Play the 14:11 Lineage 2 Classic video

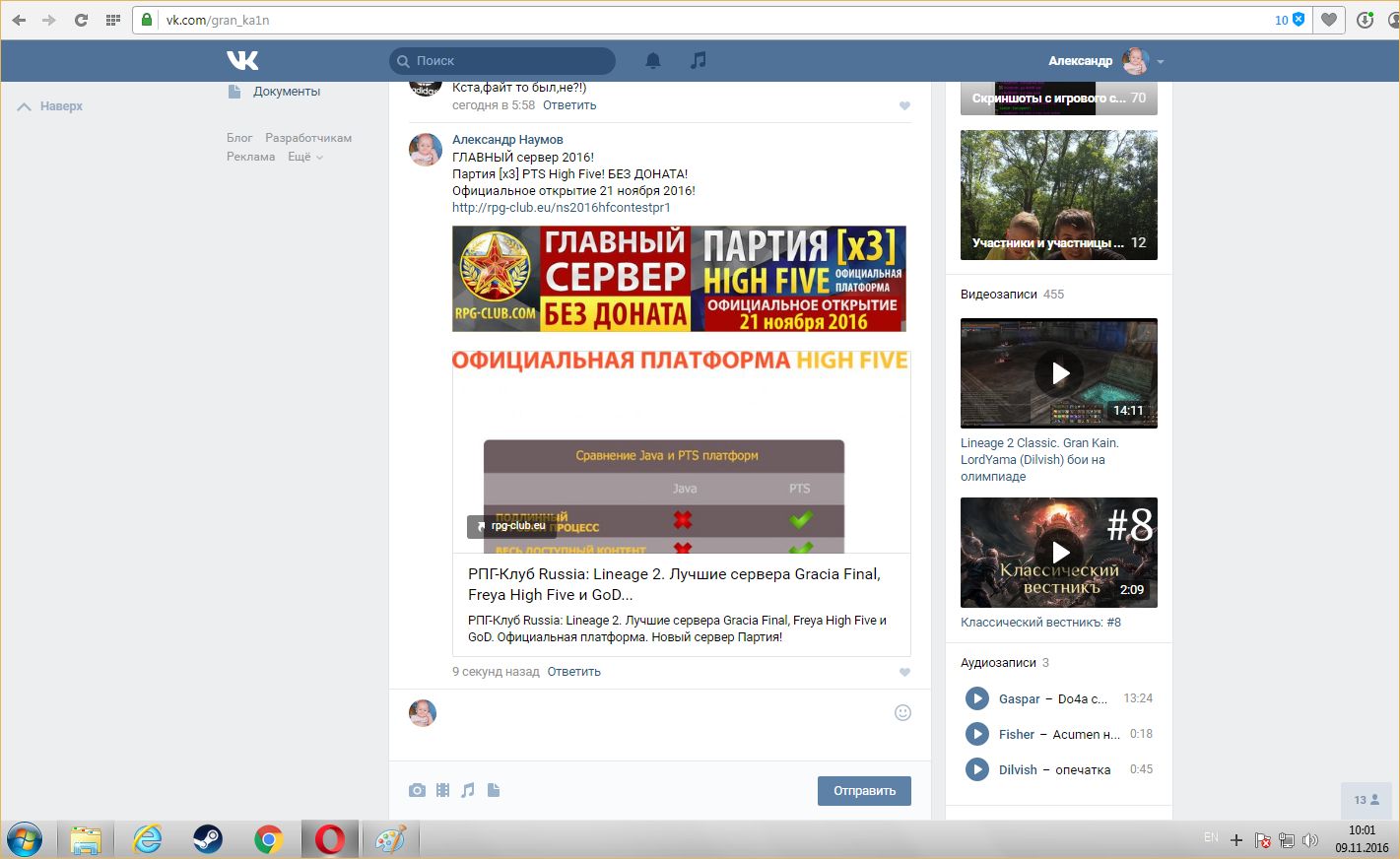click(1059, 373)
